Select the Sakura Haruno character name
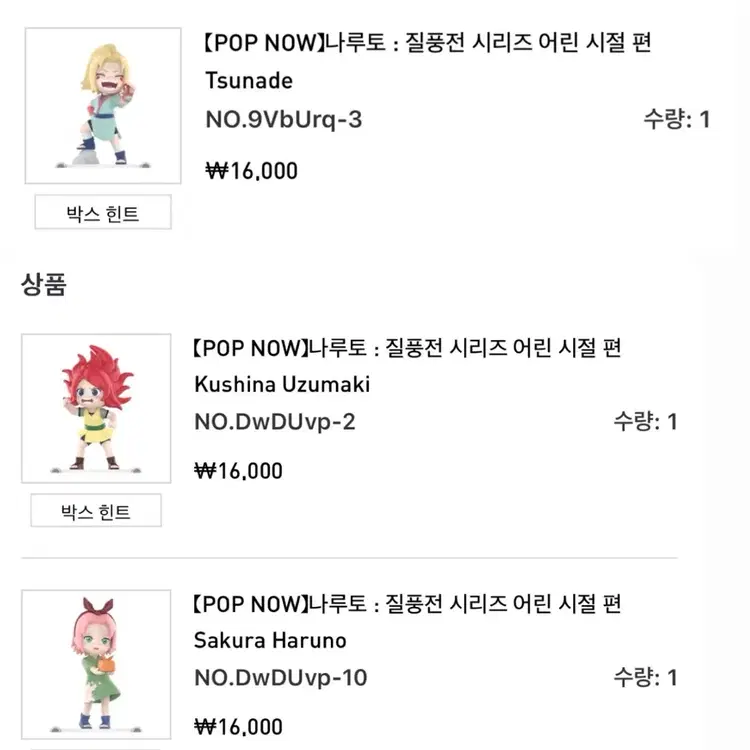Viewport: 750px width, 750px height. pos(270,641)
